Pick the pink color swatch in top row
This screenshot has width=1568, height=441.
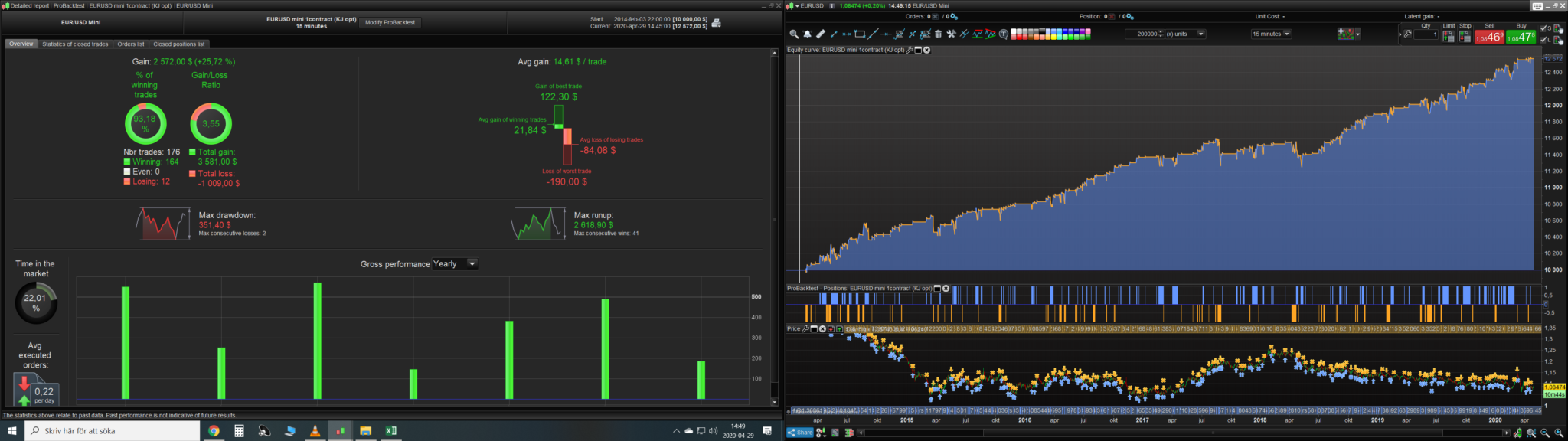coord(1088,31)
